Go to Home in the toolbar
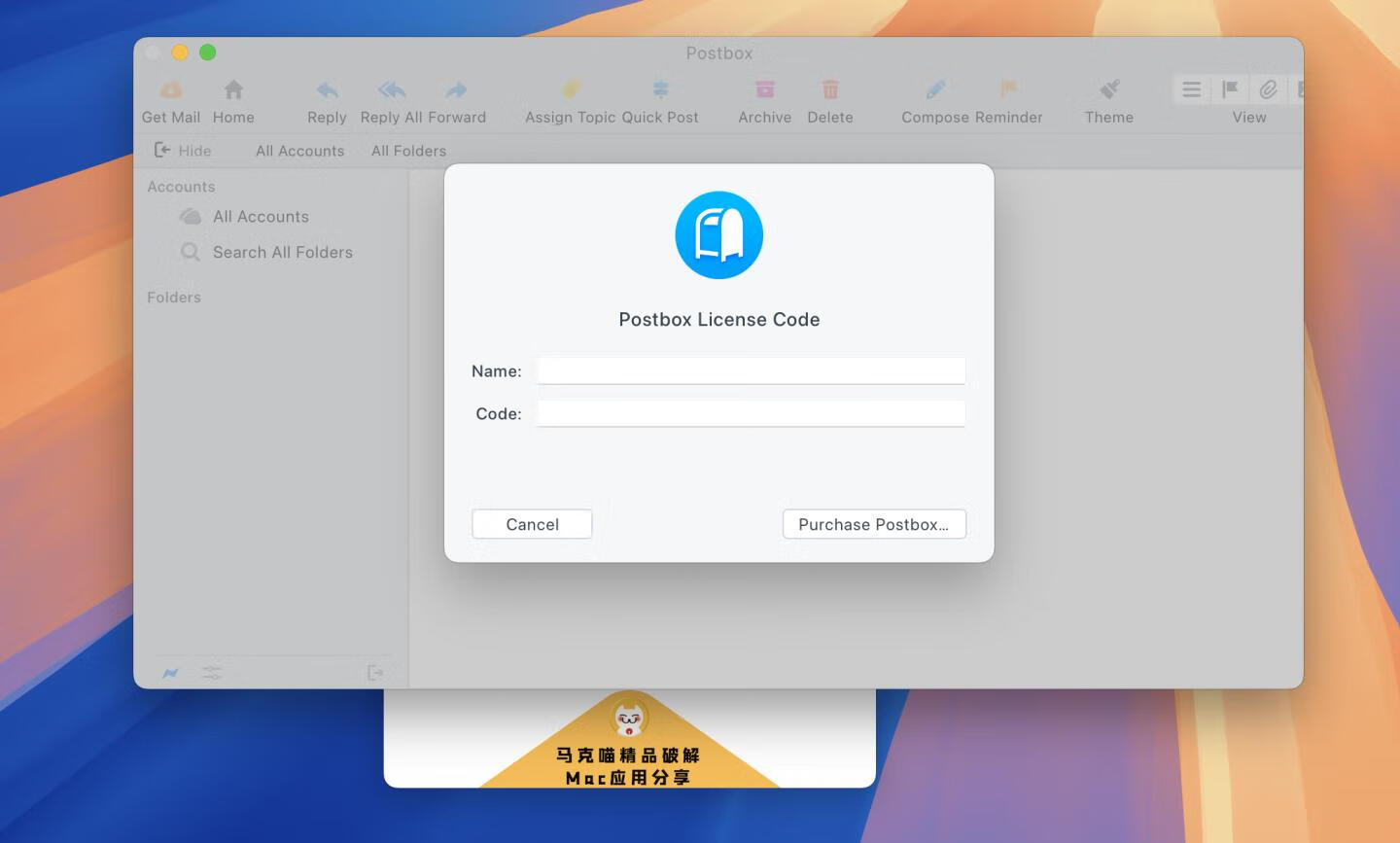The height and width of the screenshot is (843, 1400). tap(233, 89)
